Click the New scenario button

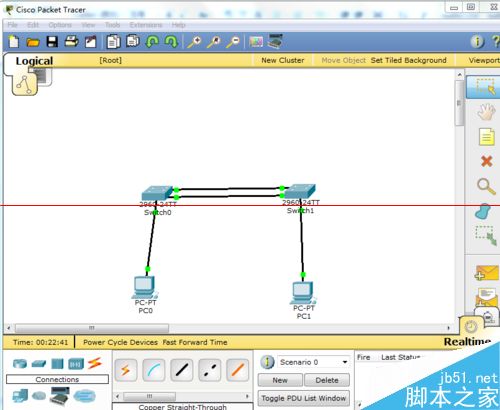[280, 380]
